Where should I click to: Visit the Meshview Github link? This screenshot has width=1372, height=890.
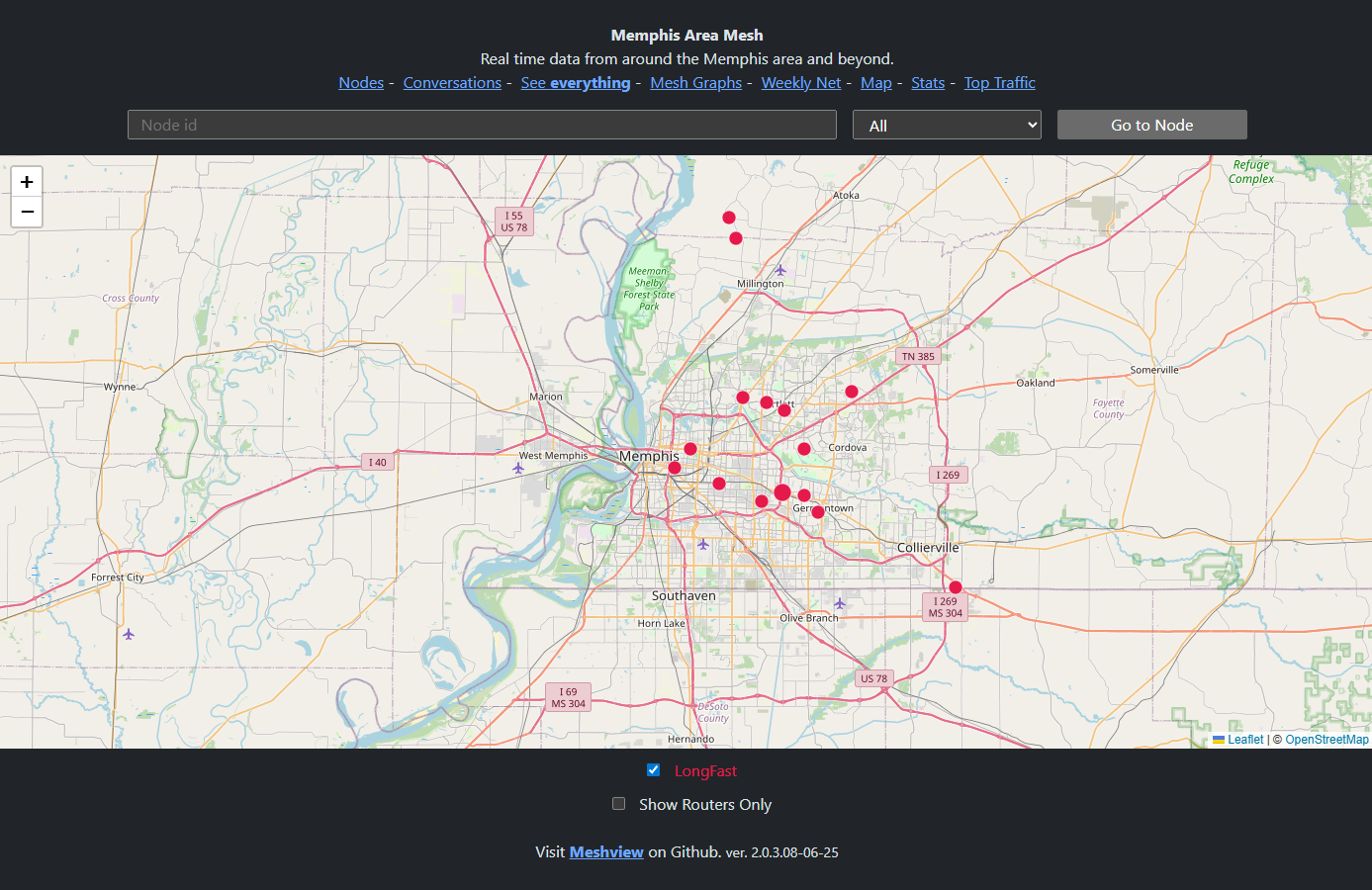click(x=606, y=852)
